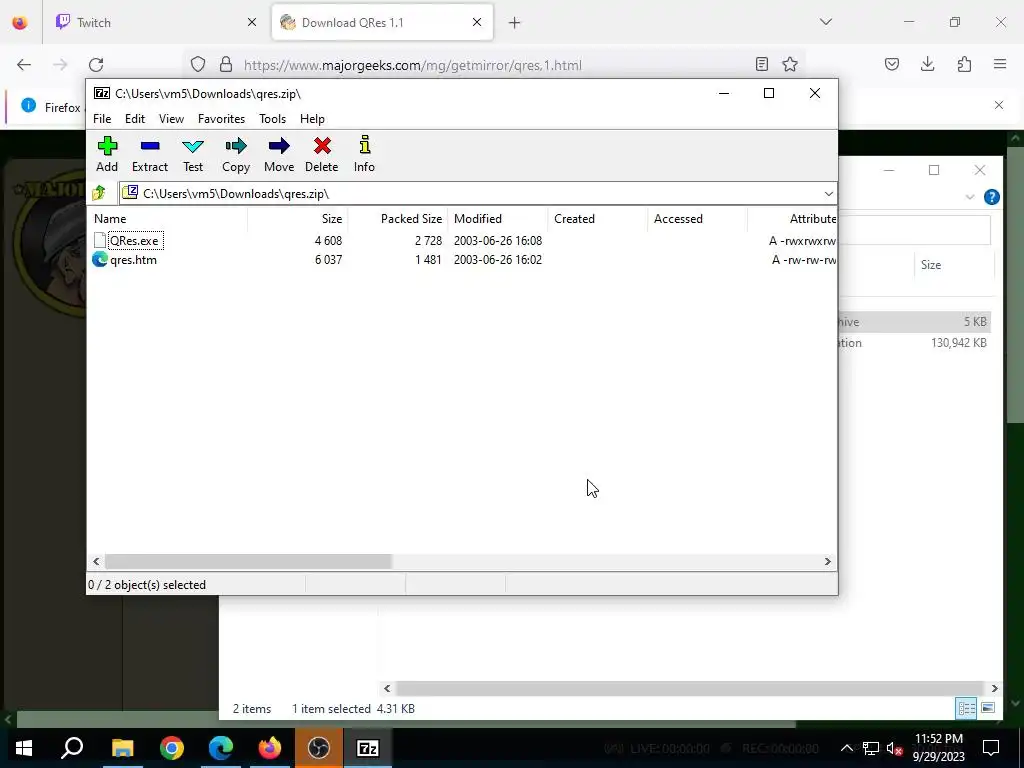Open the Favorites menu
1024x768 pixels.
tap(221, 119)
